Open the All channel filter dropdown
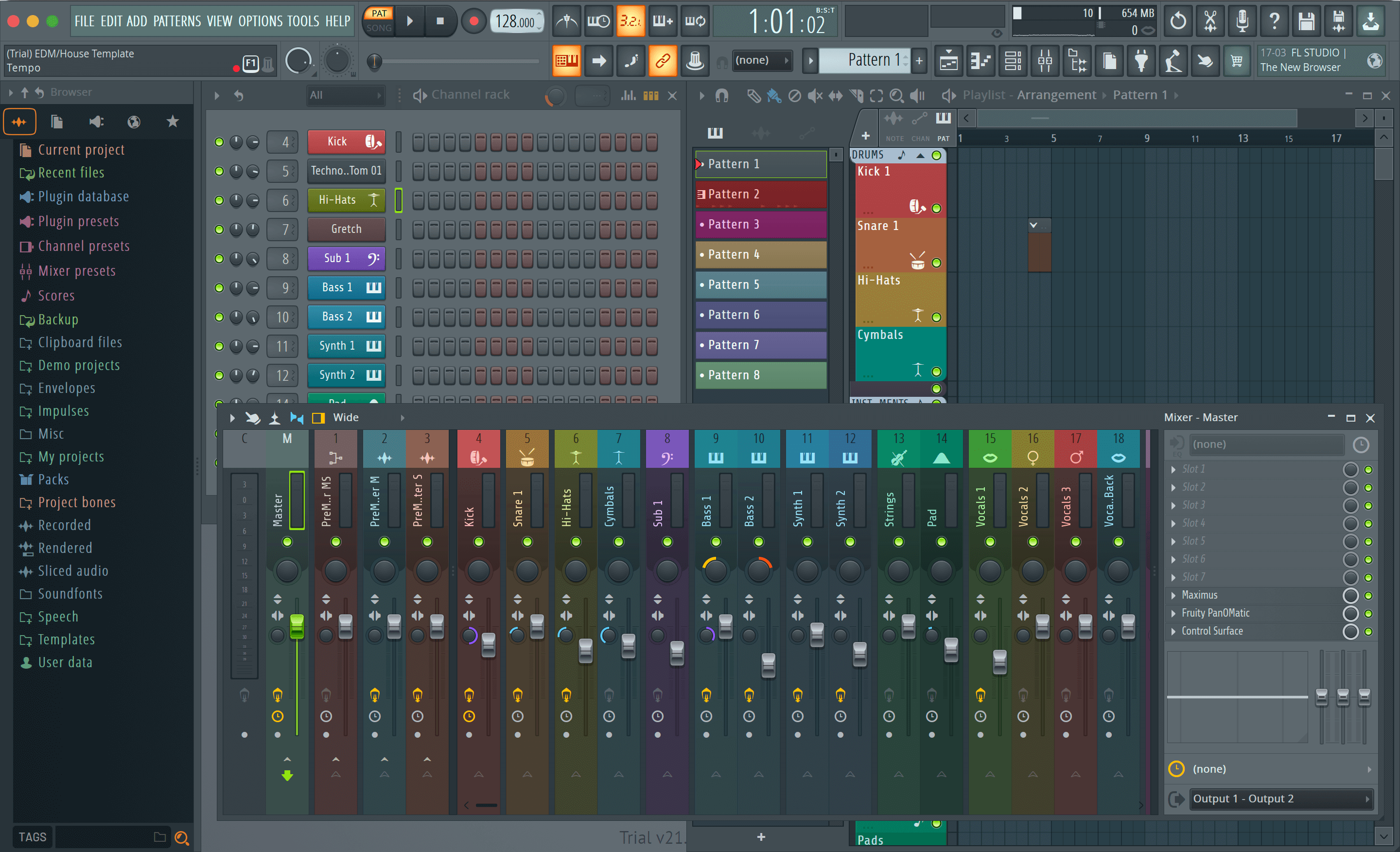Screen dimensions: 1400x852 click(346, 95)
